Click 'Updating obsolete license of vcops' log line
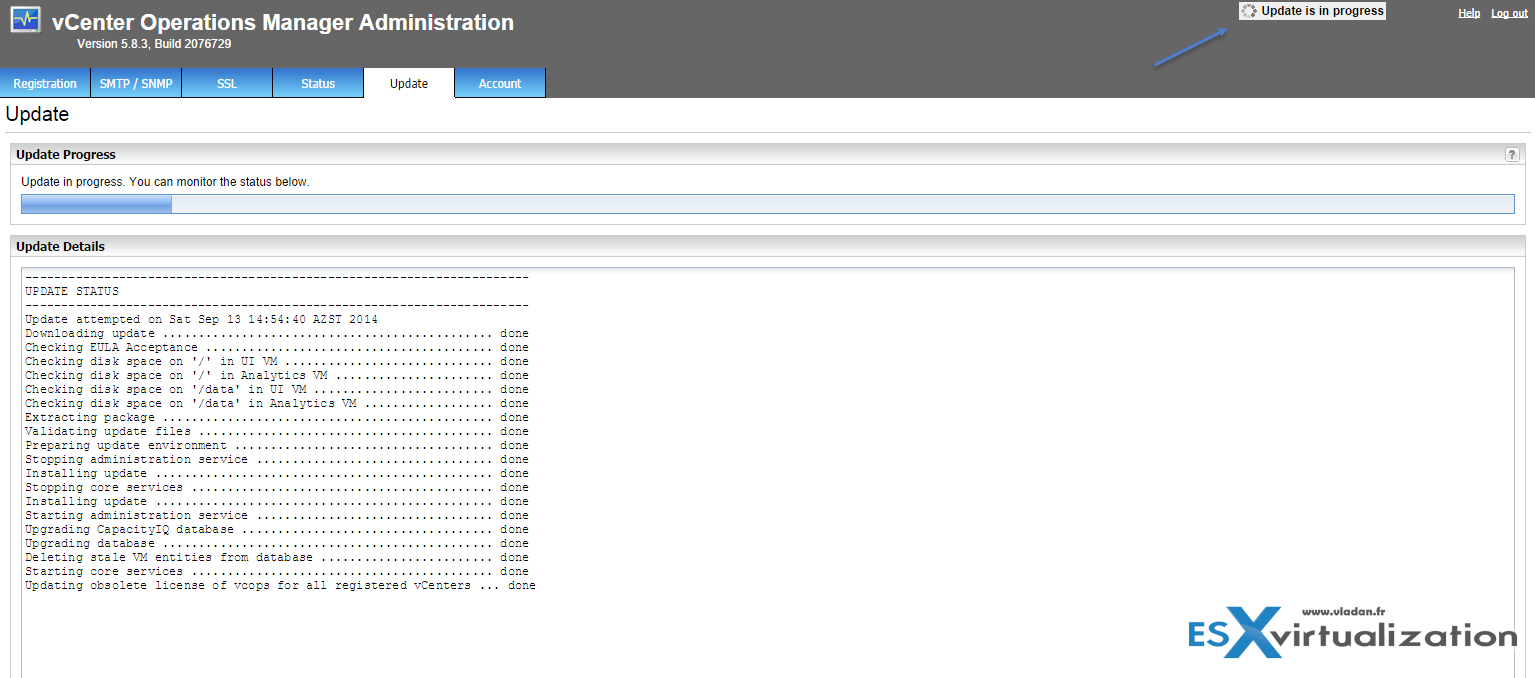Image resolution: width=1535 pixels, height=678 pixels. tap(280, 585)
